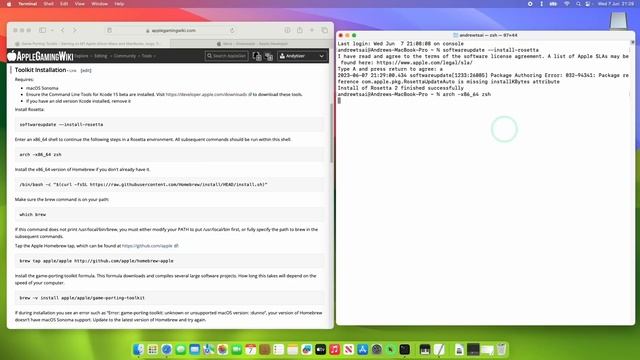
Task: Open FaceTime from the Dock
Action: click(x=237, y=349)
